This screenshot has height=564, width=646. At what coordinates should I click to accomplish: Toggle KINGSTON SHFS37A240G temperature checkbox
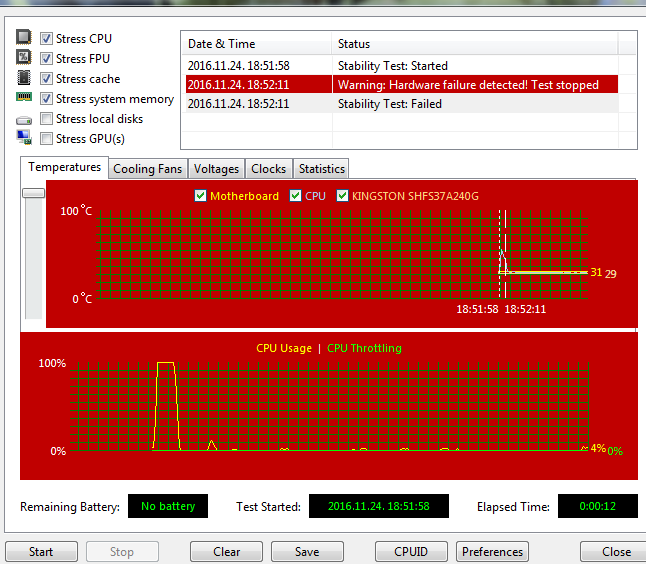pos(342,195)
